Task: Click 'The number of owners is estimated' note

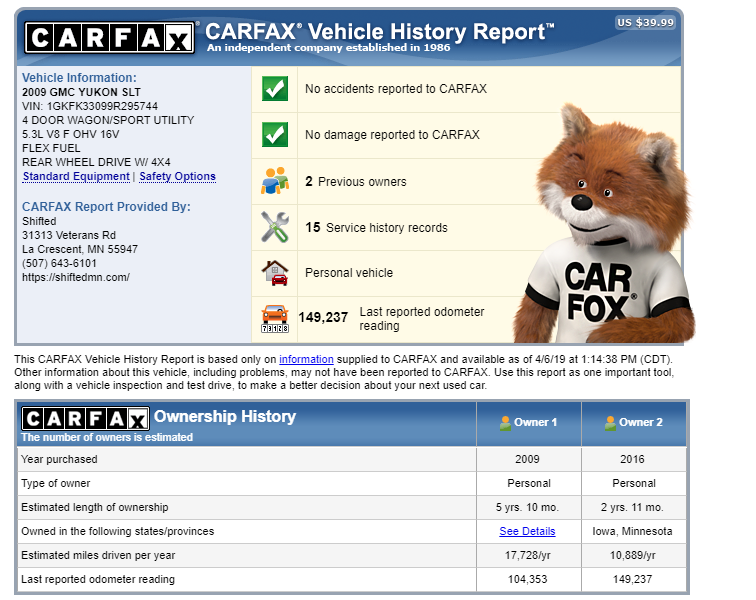Action: (x=107, y=437)
